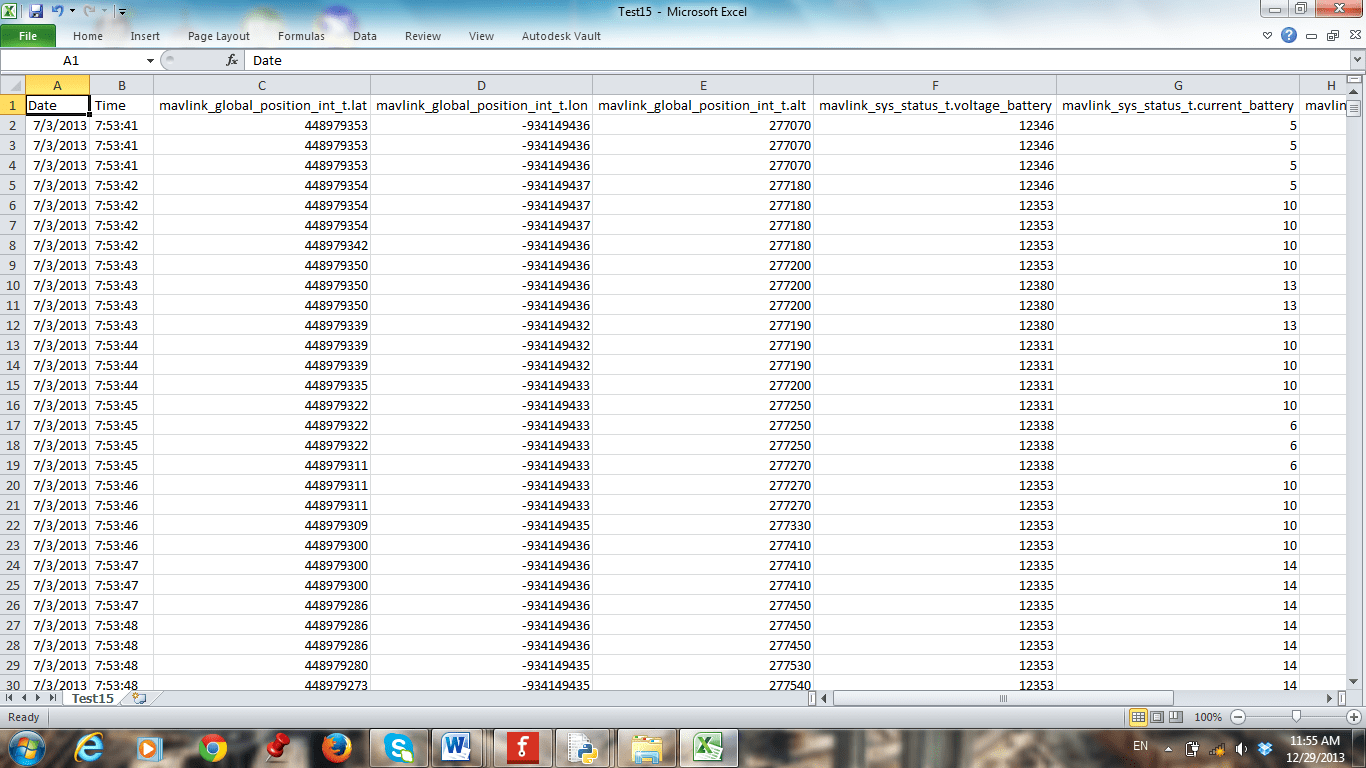Click the mavlink_global_position_int_t.alt header cell
The width and height of the screenshot is (1366, 768).
(703, 105)
